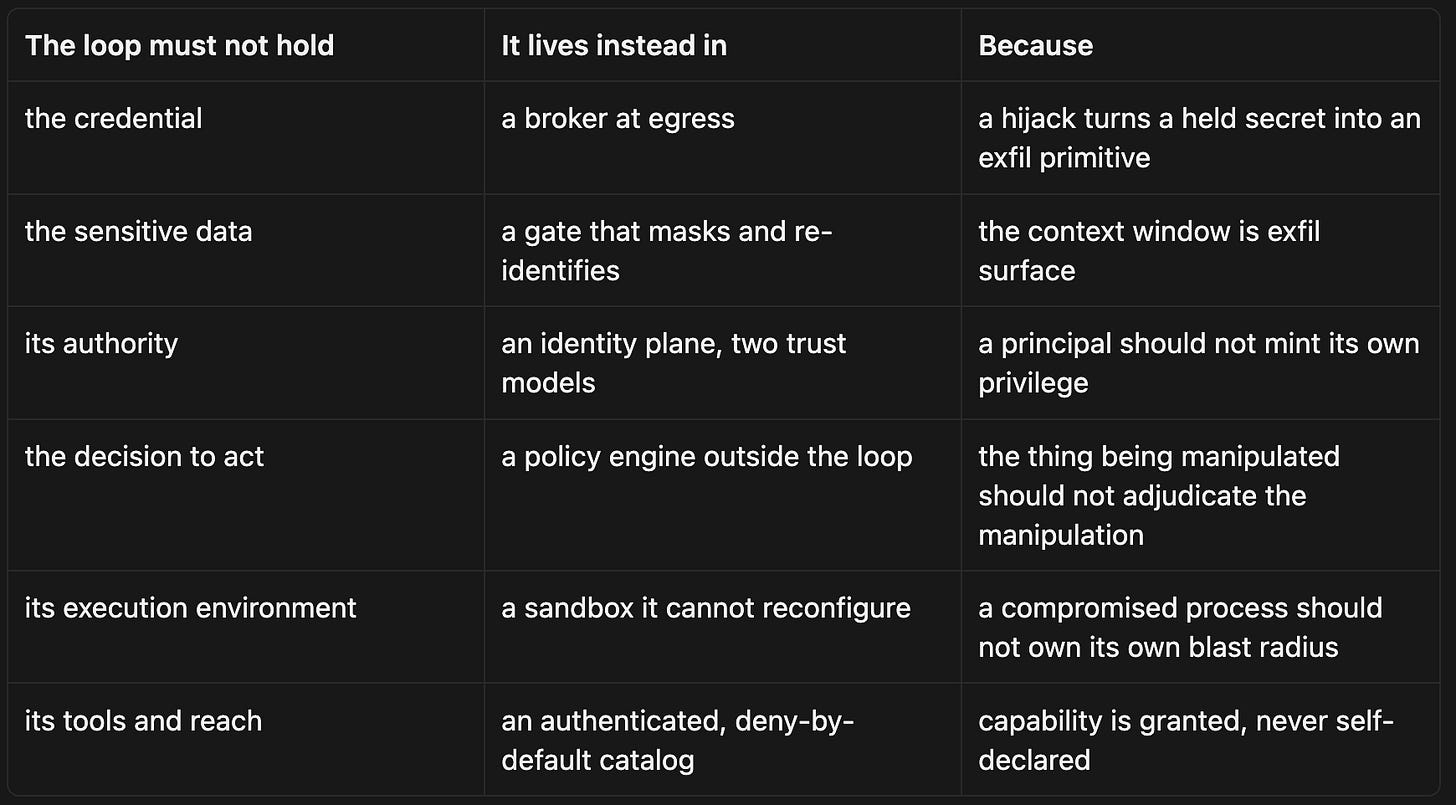The width and height of the screenshot is (1456, 805).
Task: Select the 'the sensitive data' cell
Action: [x=246, y=250]
